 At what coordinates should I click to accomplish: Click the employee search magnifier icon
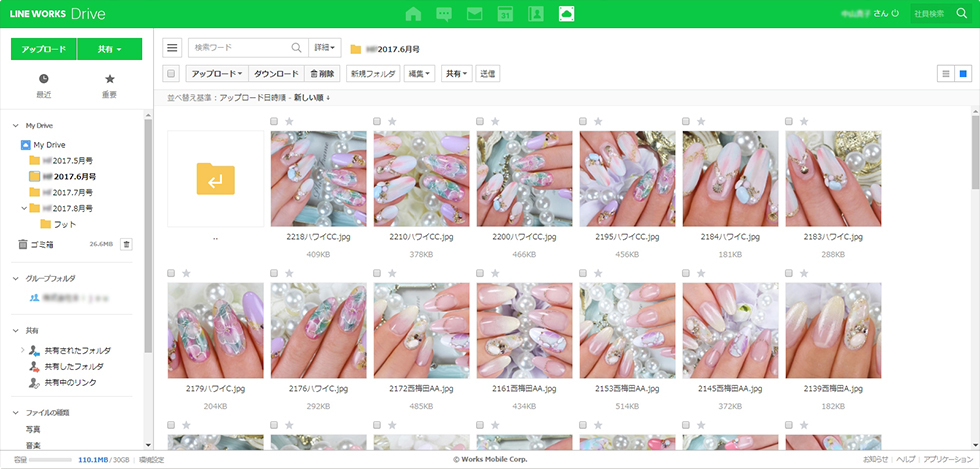pyautogui.click(x=961, y=13)
